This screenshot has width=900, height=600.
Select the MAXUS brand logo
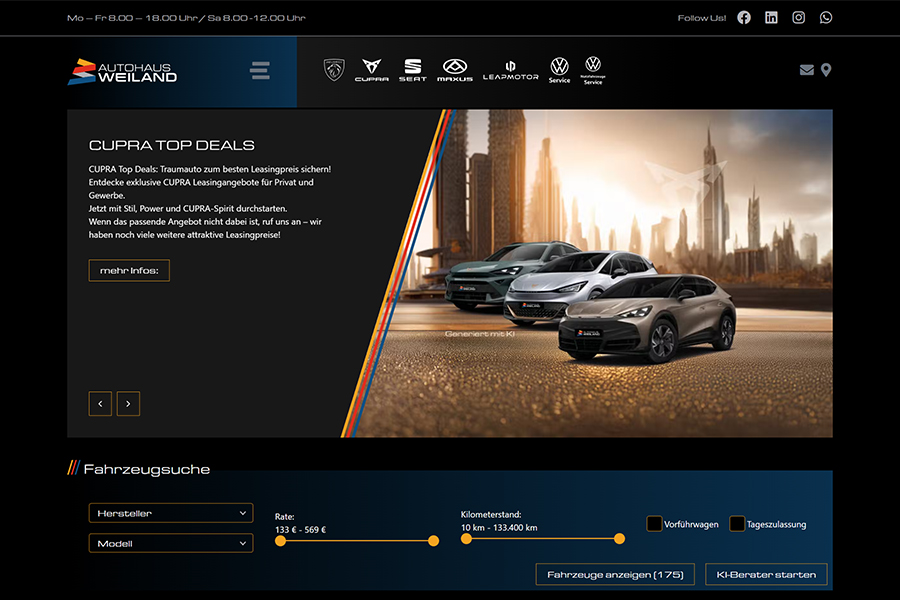pyautogui.click(x=454, y=70)
